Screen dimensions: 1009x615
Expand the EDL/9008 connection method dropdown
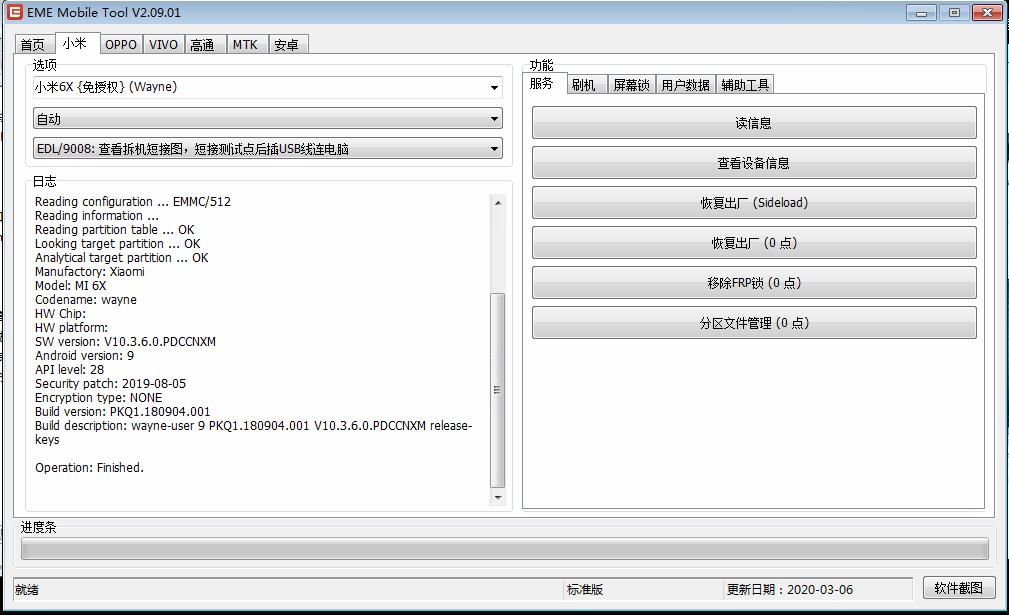268,149
